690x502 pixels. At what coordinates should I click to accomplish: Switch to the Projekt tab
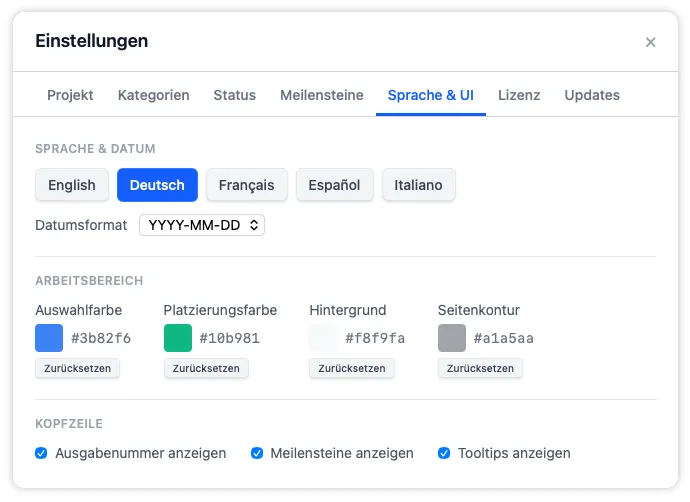(x=70, y=95)
